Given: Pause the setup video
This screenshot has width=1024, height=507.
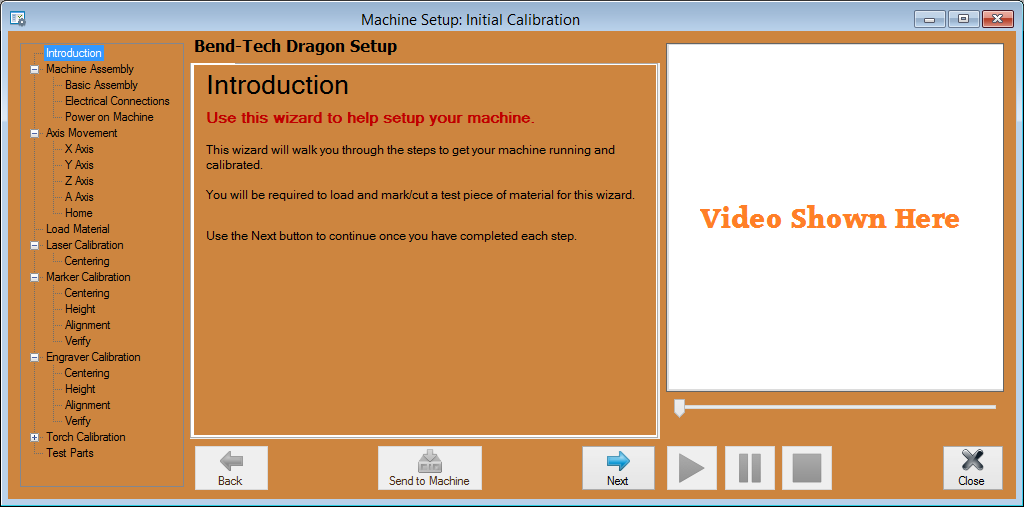Looking at the screenshot, I should point(750,468).
